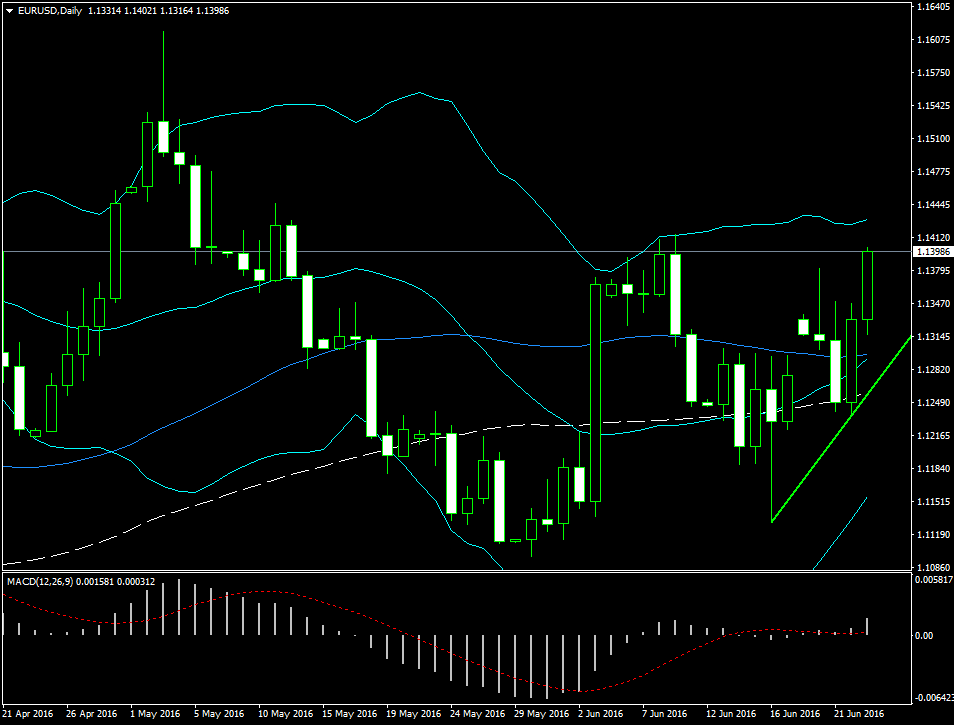Click the 19 May 2016 date label
The height and width of the screenshot is (725, 954).
pos(413,714)
